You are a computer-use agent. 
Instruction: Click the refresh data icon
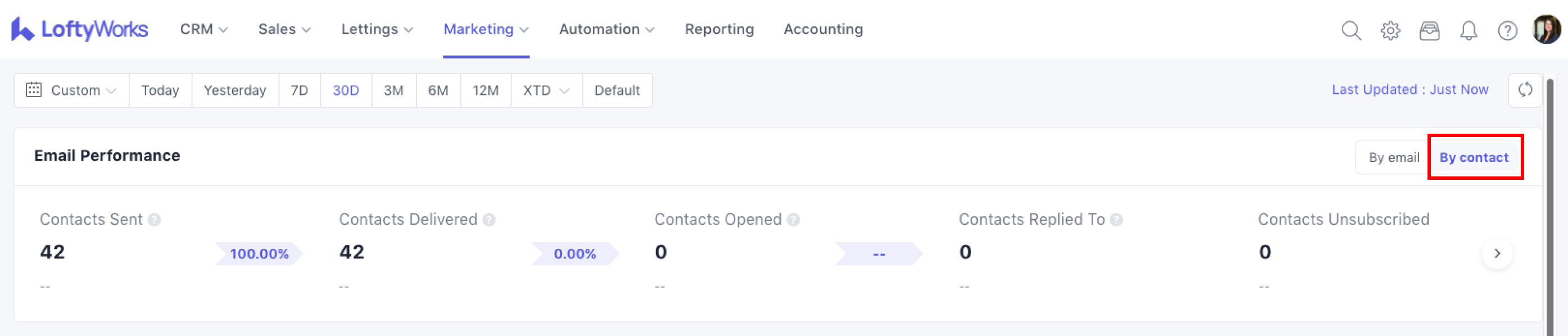click(x=1525, y=90)
